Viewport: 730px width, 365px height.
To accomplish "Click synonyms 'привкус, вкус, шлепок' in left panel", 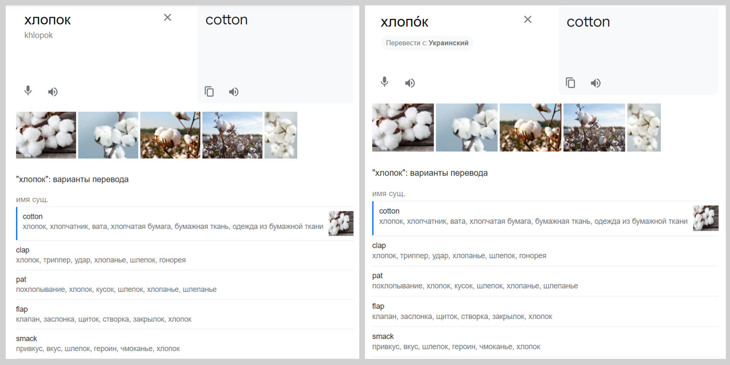I will [x=53, y=349].
